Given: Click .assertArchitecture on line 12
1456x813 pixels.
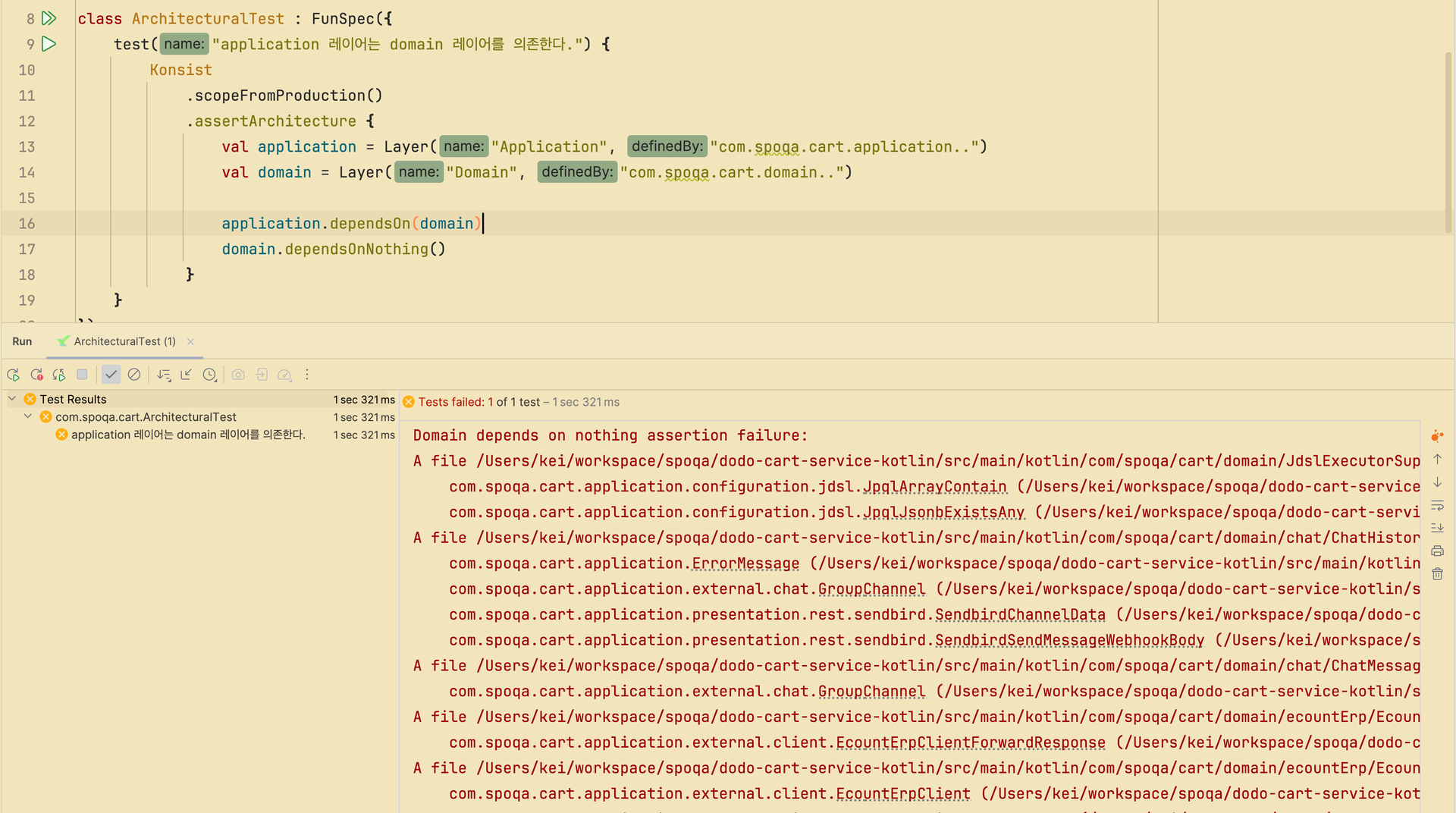Looking at the screenshot, I should pos(271,121).
